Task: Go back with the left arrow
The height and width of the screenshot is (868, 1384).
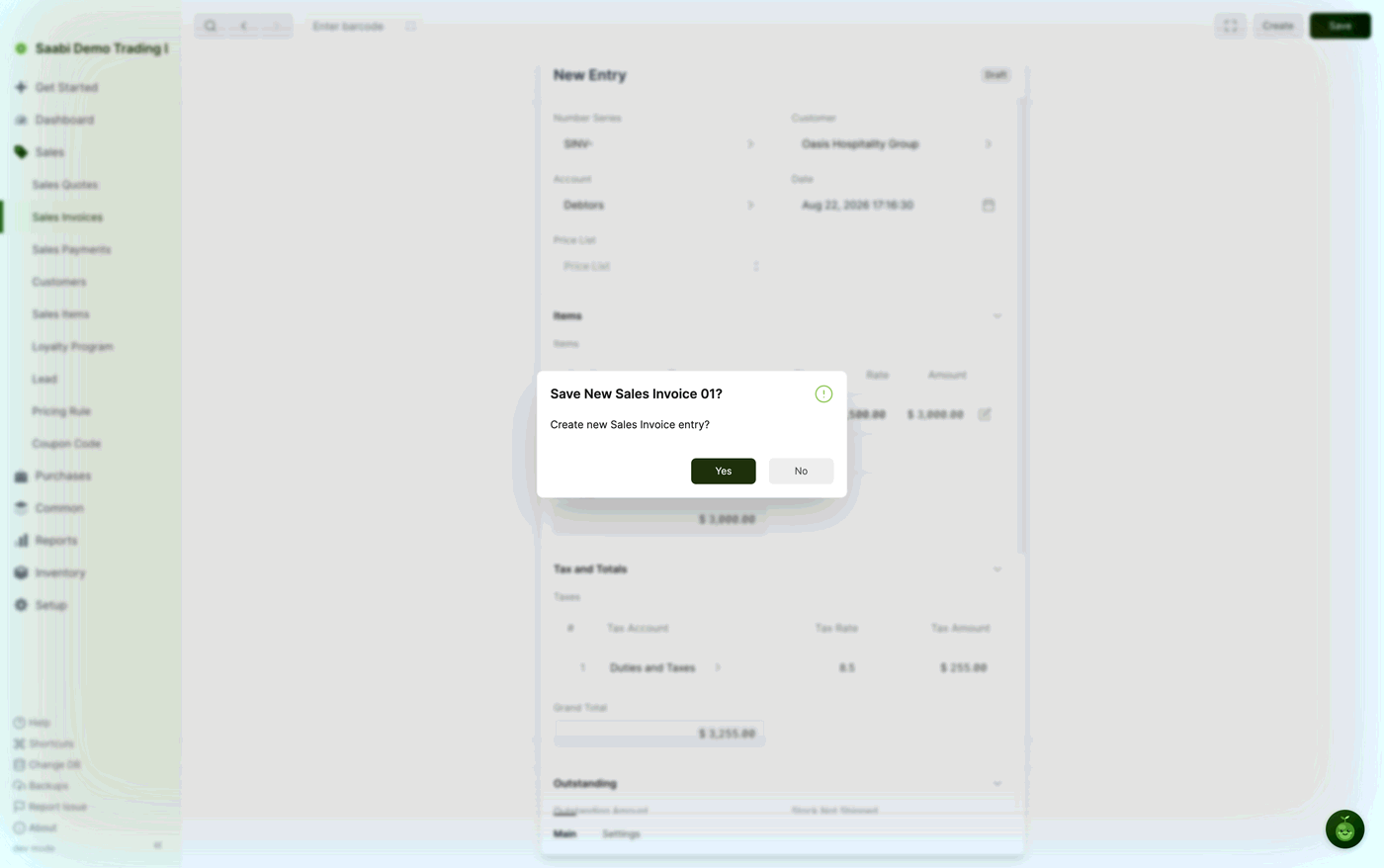Action: click(x=244, y=26)
